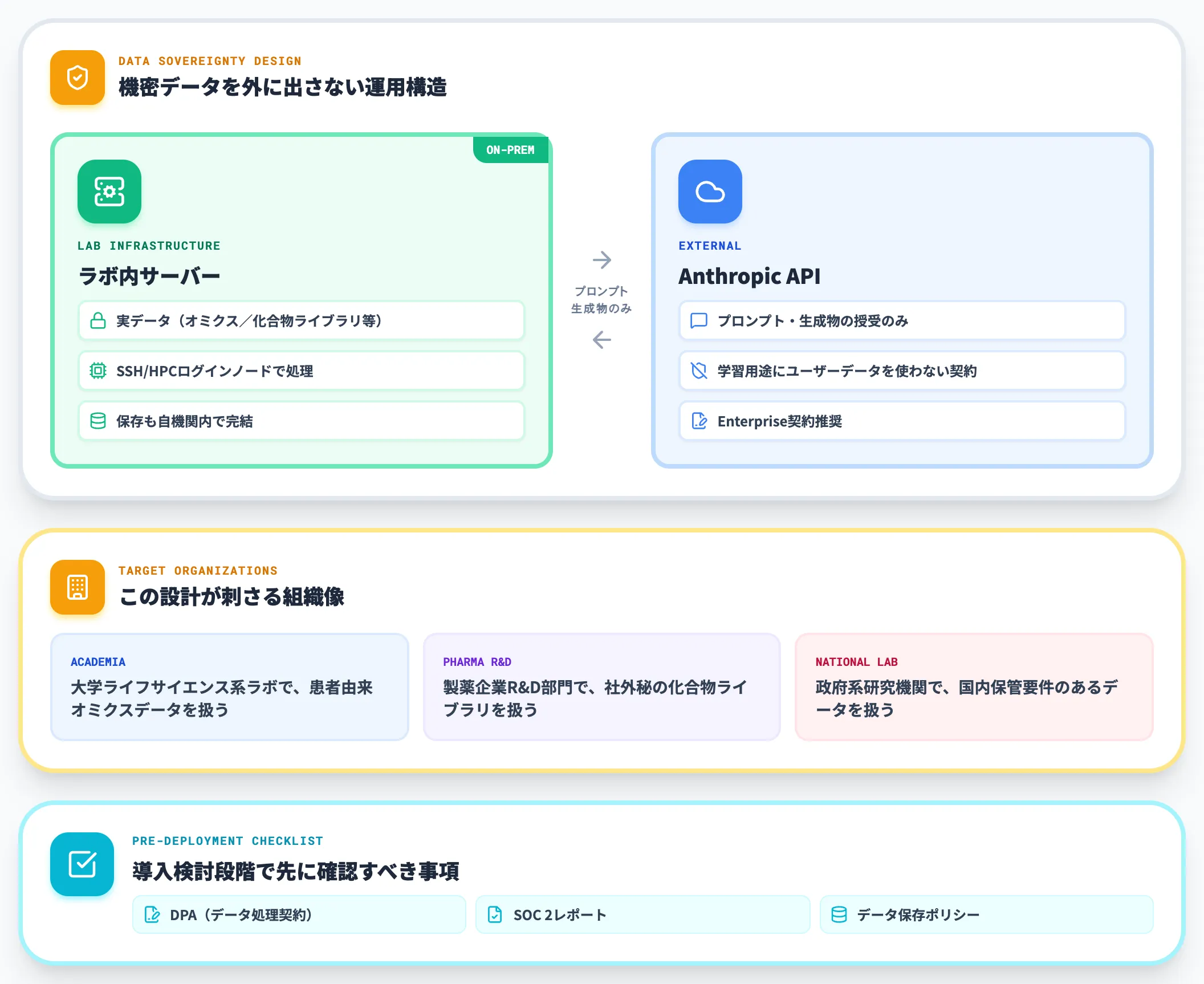
Task: Click the orange shield icon beside the data sovereignty heading
Action: [x=78, y=78]
